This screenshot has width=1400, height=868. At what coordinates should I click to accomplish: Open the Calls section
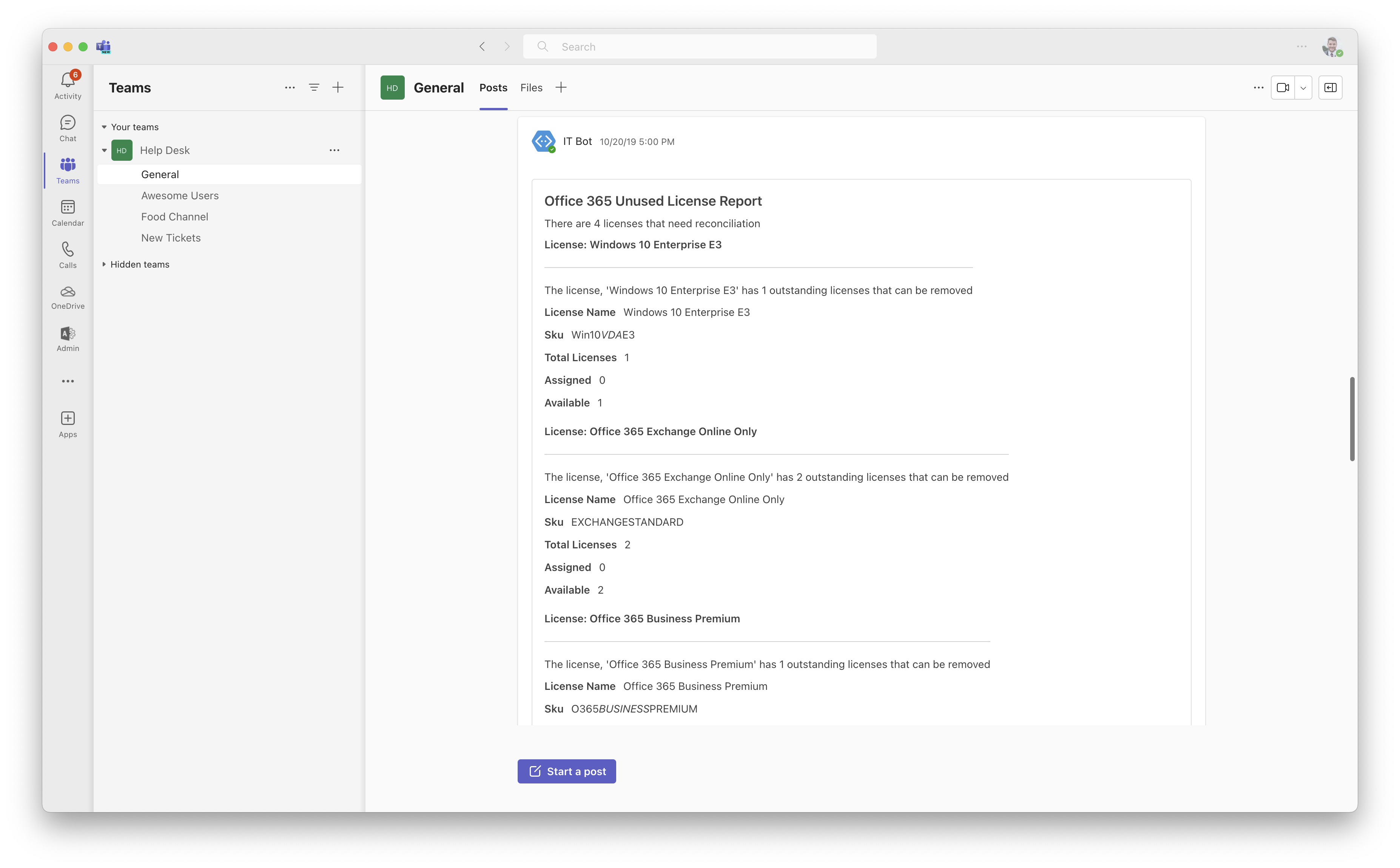pos(68,255)
